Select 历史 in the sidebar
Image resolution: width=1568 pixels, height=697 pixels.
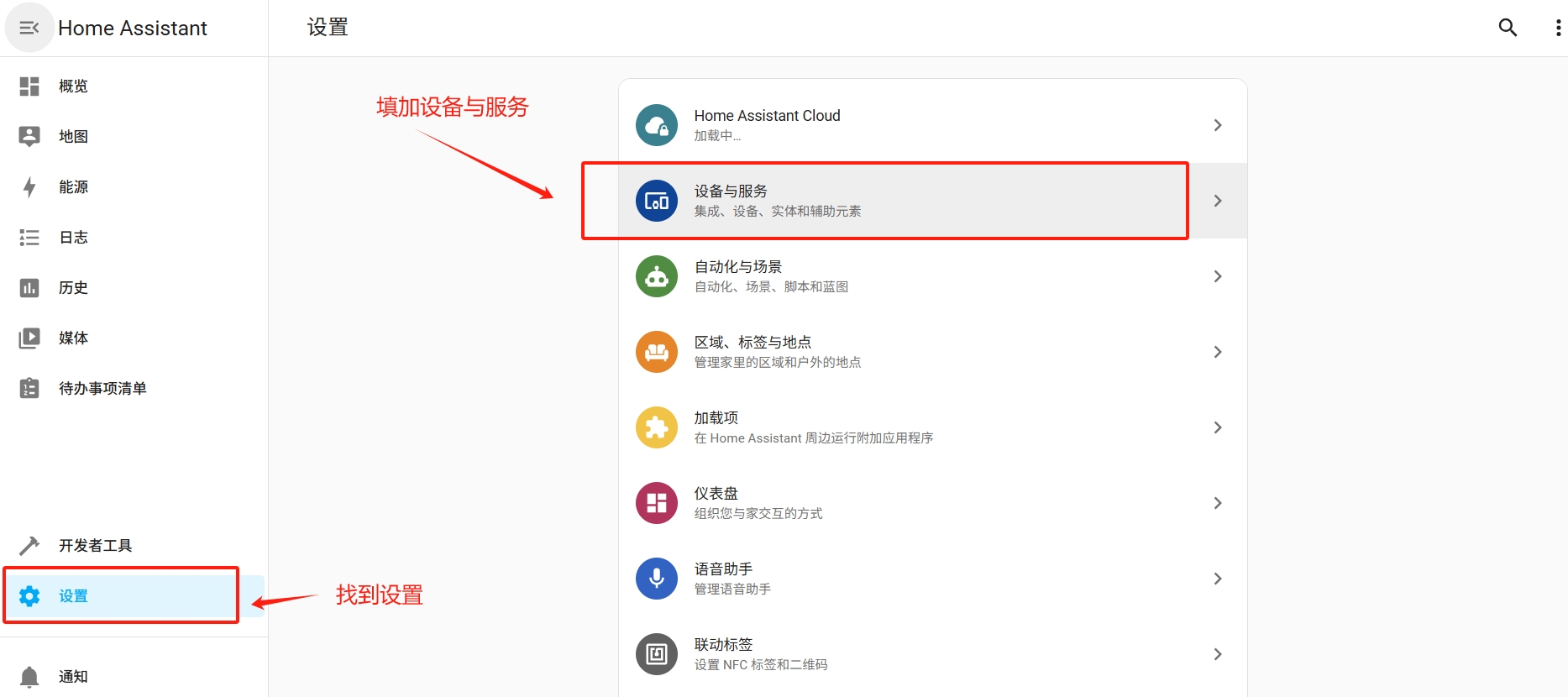tap(134, 288)
